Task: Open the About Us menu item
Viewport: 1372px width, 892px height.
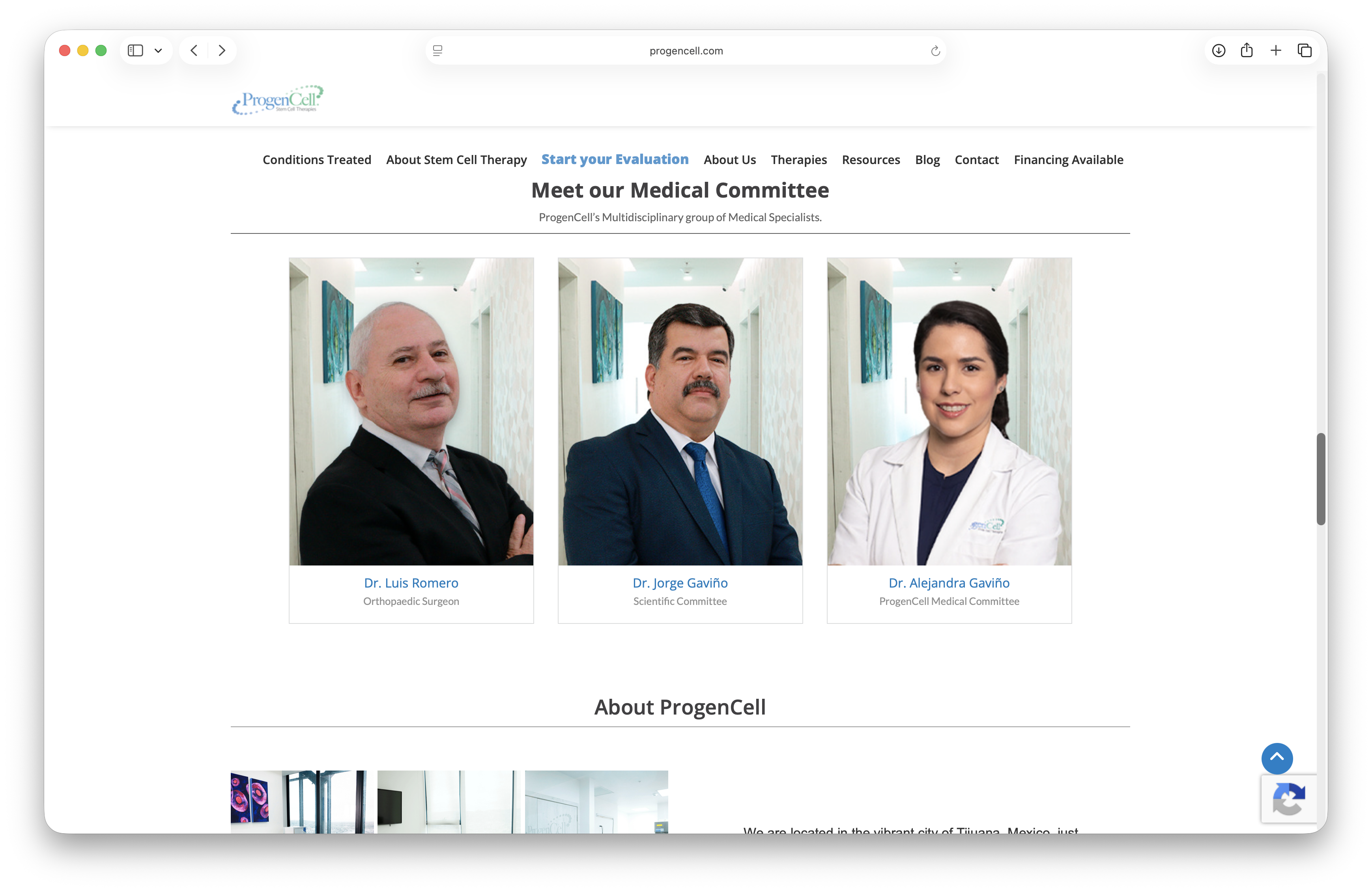Action: click(730, 160)
